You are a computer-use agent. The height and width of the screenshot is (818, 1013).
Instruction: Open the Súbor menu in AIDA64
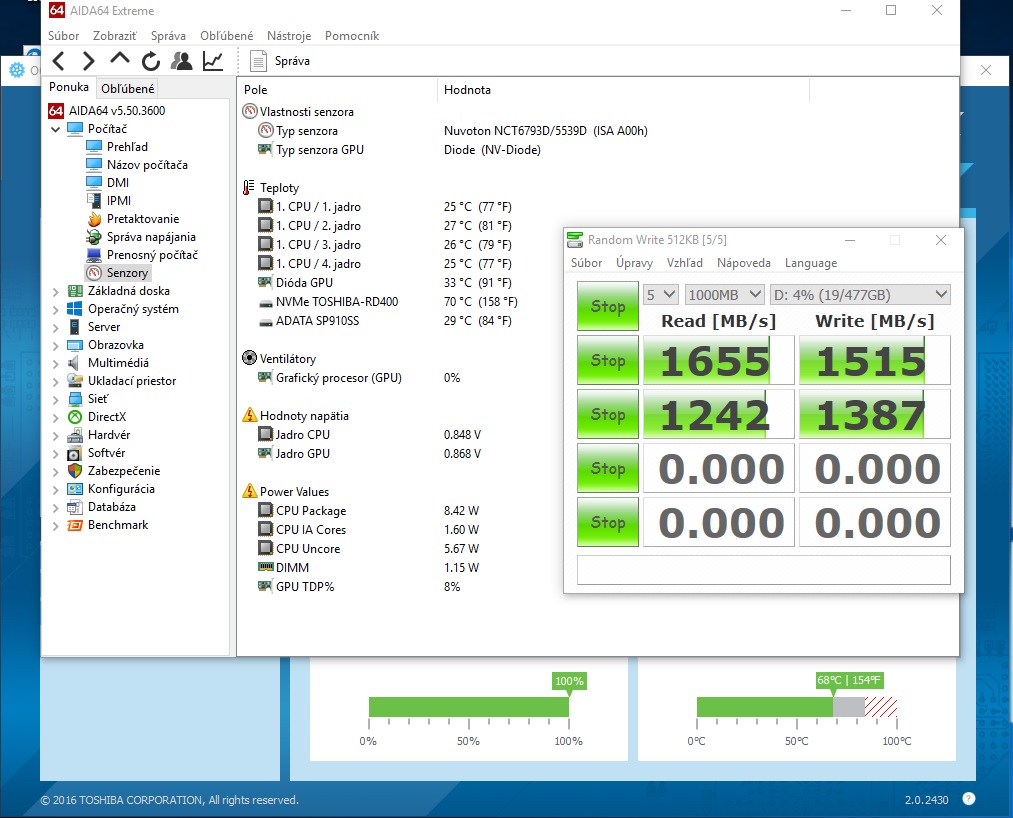click(x=63, y=36)
